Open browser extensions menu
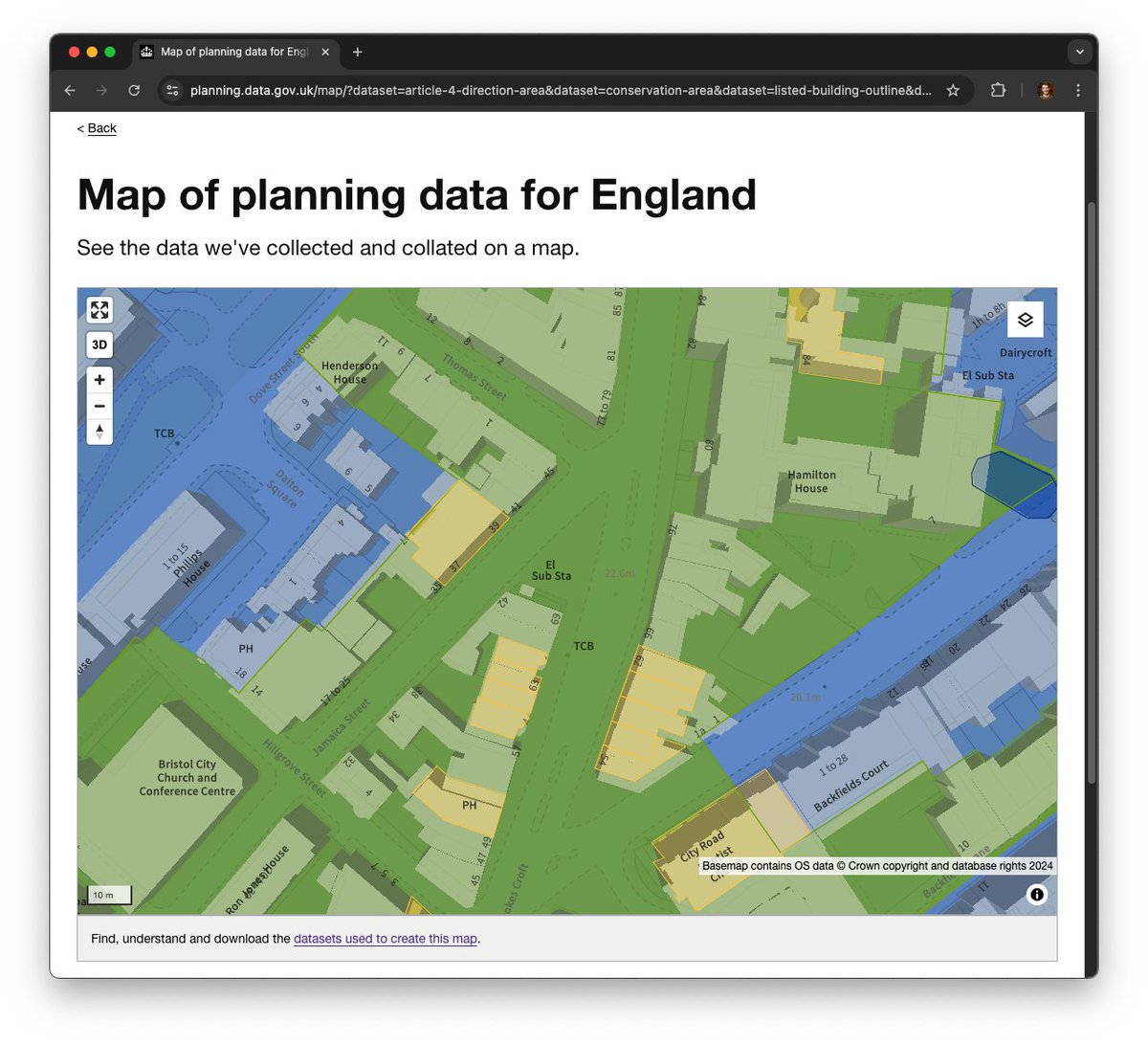 coord(998,90)
